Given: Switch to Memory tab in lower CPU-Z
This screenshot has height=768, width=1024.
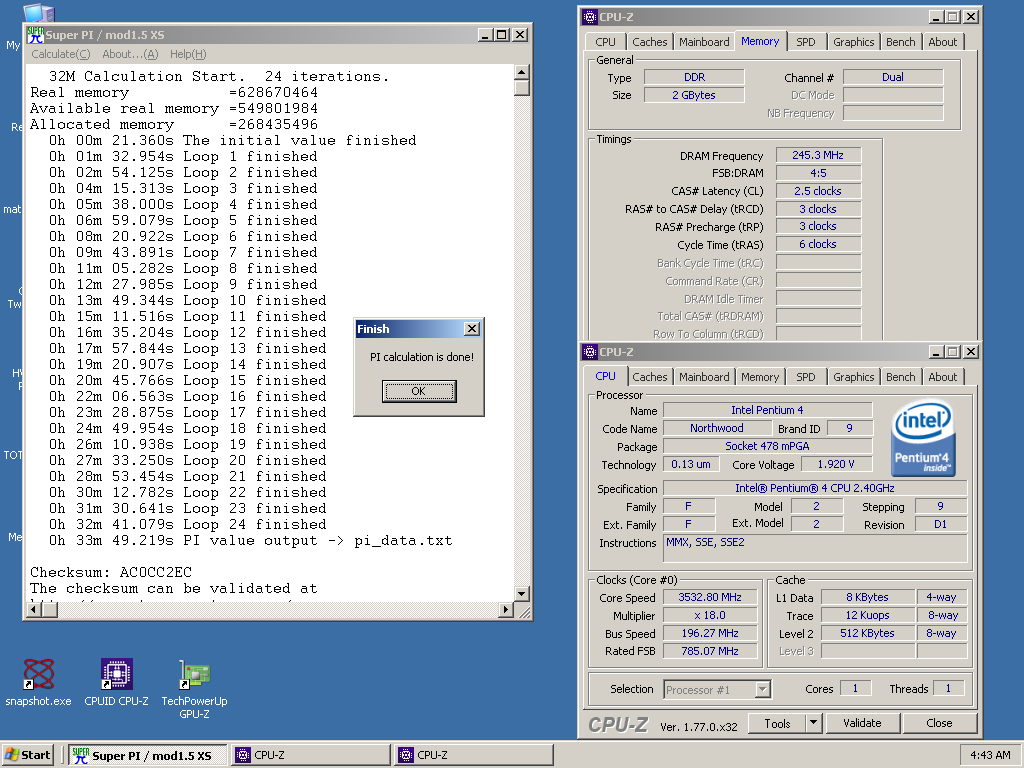Looking at the screenshot, I should pos(760,377).
